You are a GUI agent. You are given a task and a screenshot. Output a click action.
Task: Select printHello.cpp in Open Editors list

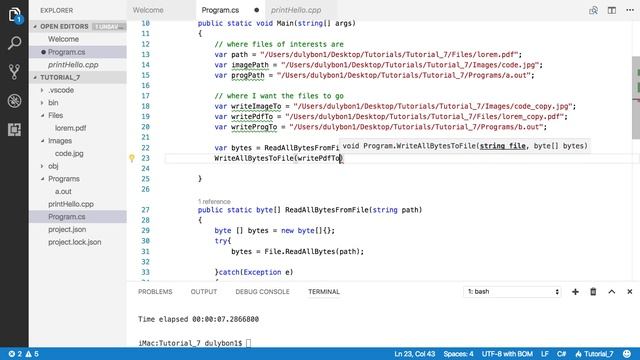pyautogui.click(x=73, y=64)
